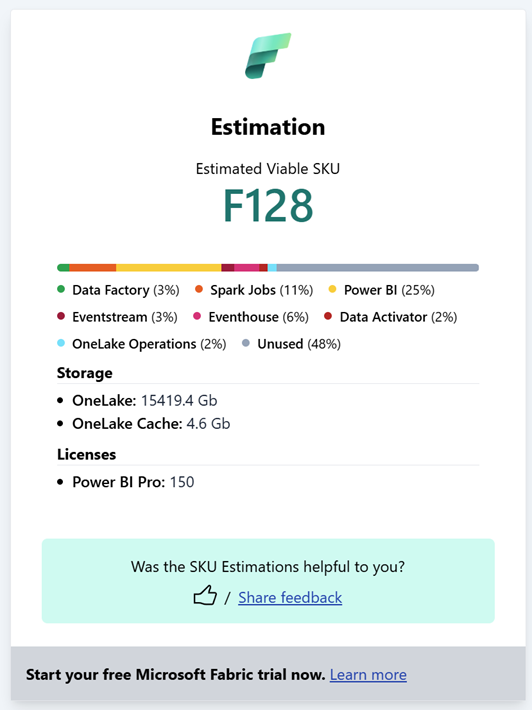Select the F128 estimated SKU value
The width and height of the screenshot is (532, 710).
(268, 206)
